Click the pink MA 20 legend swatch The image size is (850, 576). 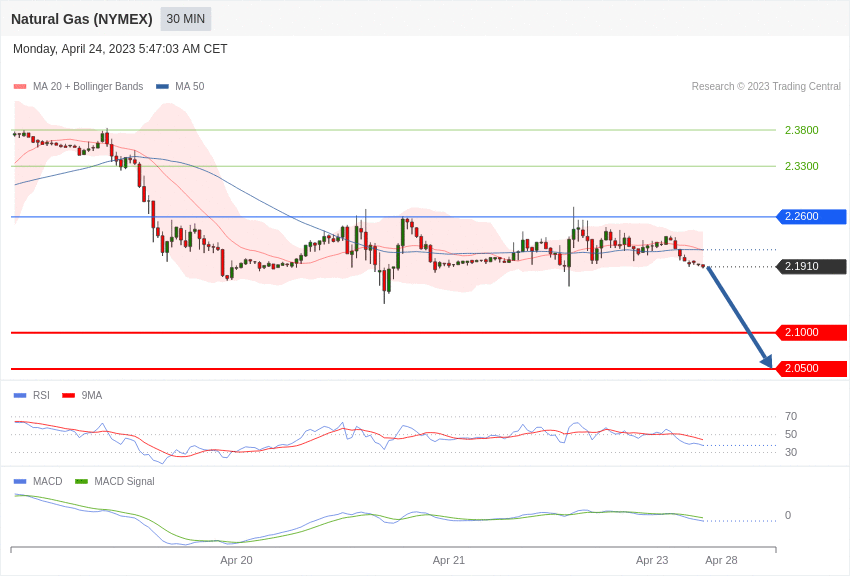point(20,86)
